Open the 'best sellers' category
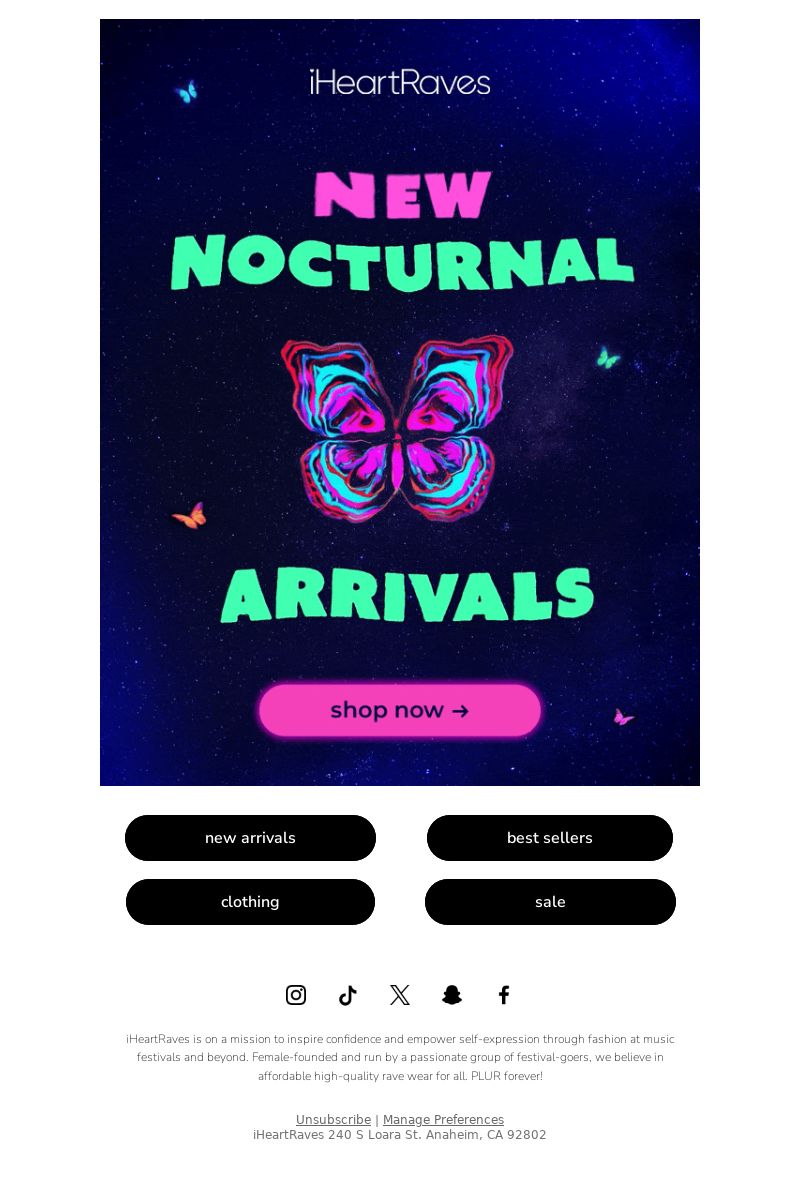 (550, 838)
